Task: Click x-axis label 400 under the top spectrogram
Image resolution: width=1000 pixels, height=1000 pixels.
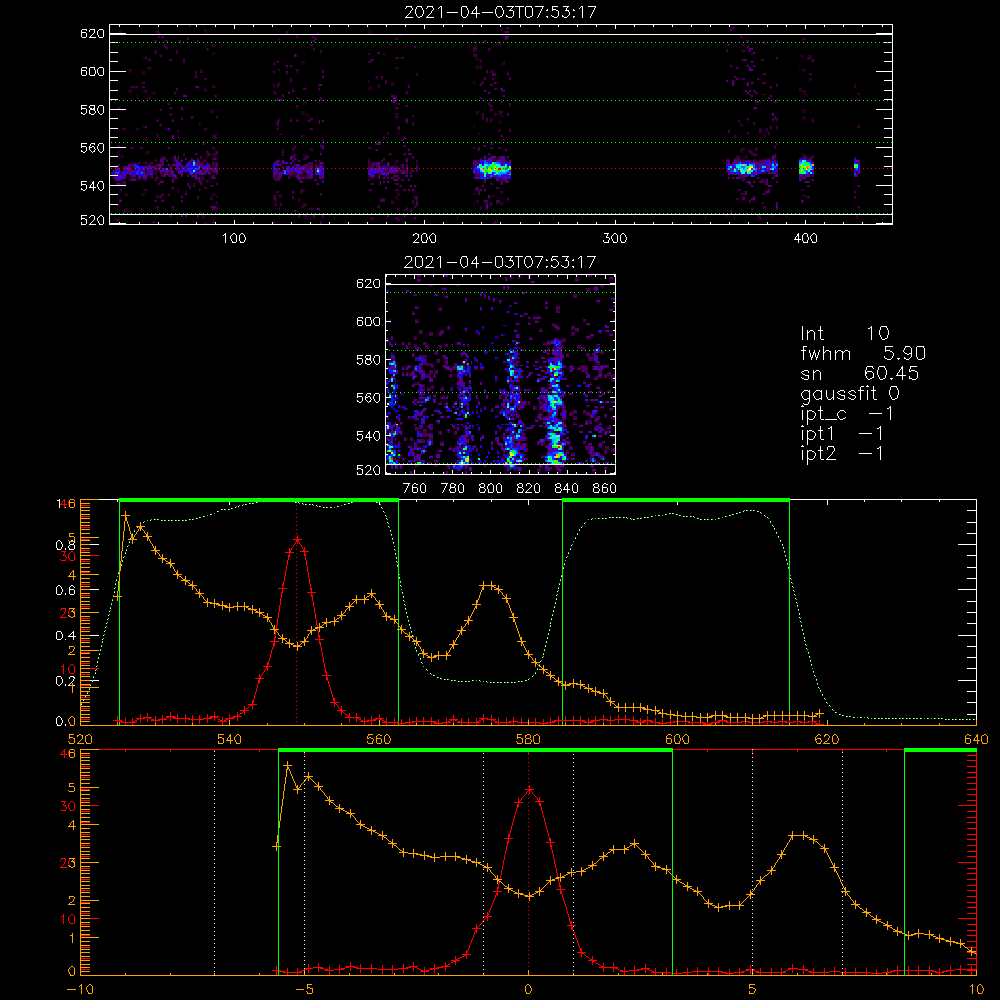Action: point(805,239)
